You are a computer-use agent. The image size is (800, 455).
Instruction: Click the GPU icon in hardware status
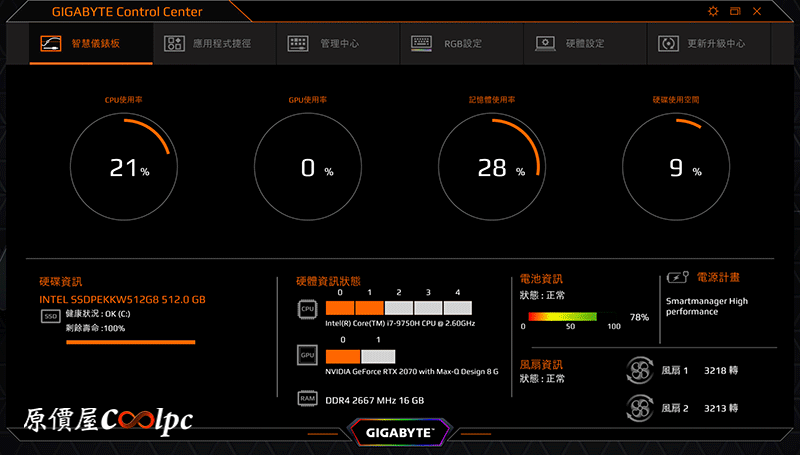[307, 355]
